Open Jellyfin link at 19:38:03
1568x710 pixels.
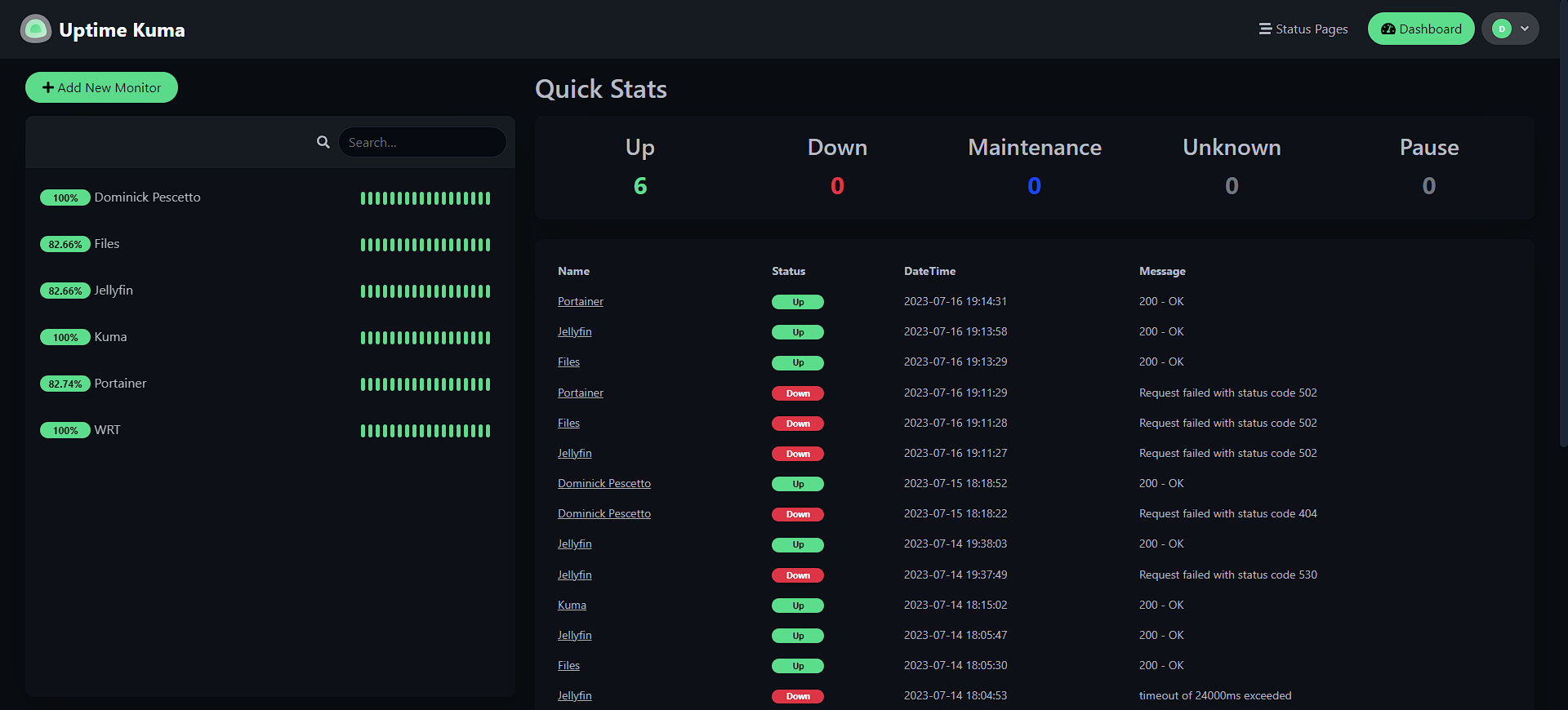575,544
